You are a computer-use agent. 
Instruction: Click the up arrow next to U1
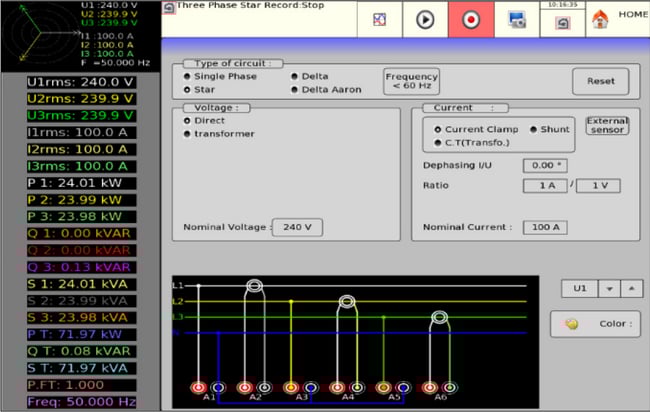[632, 288]
